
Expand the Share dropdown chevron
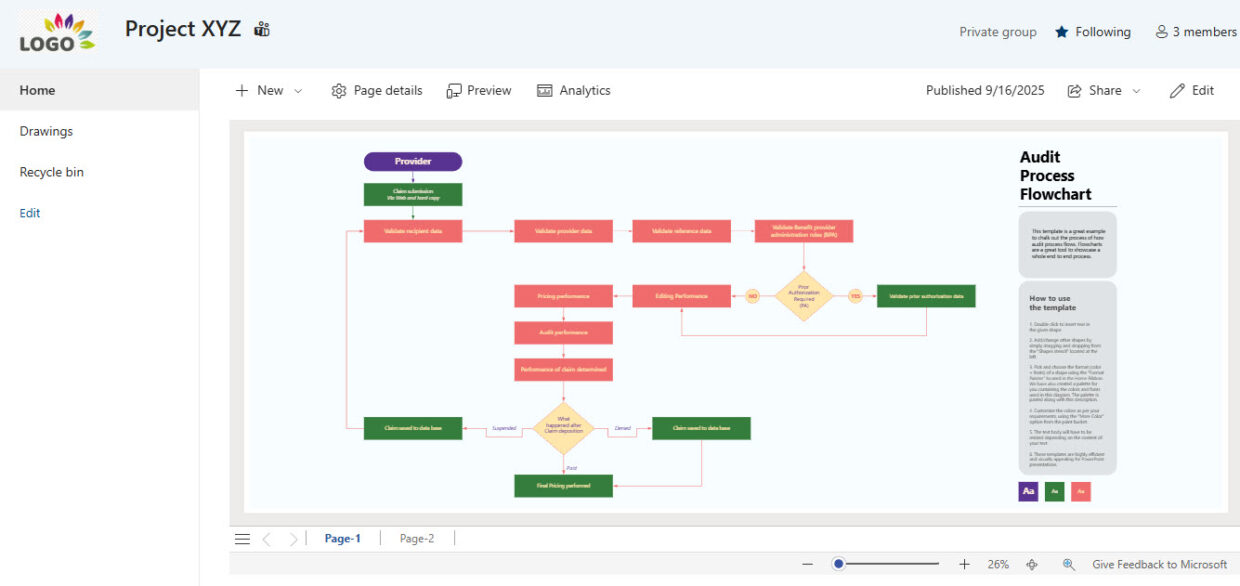[x=1136, y=91]
